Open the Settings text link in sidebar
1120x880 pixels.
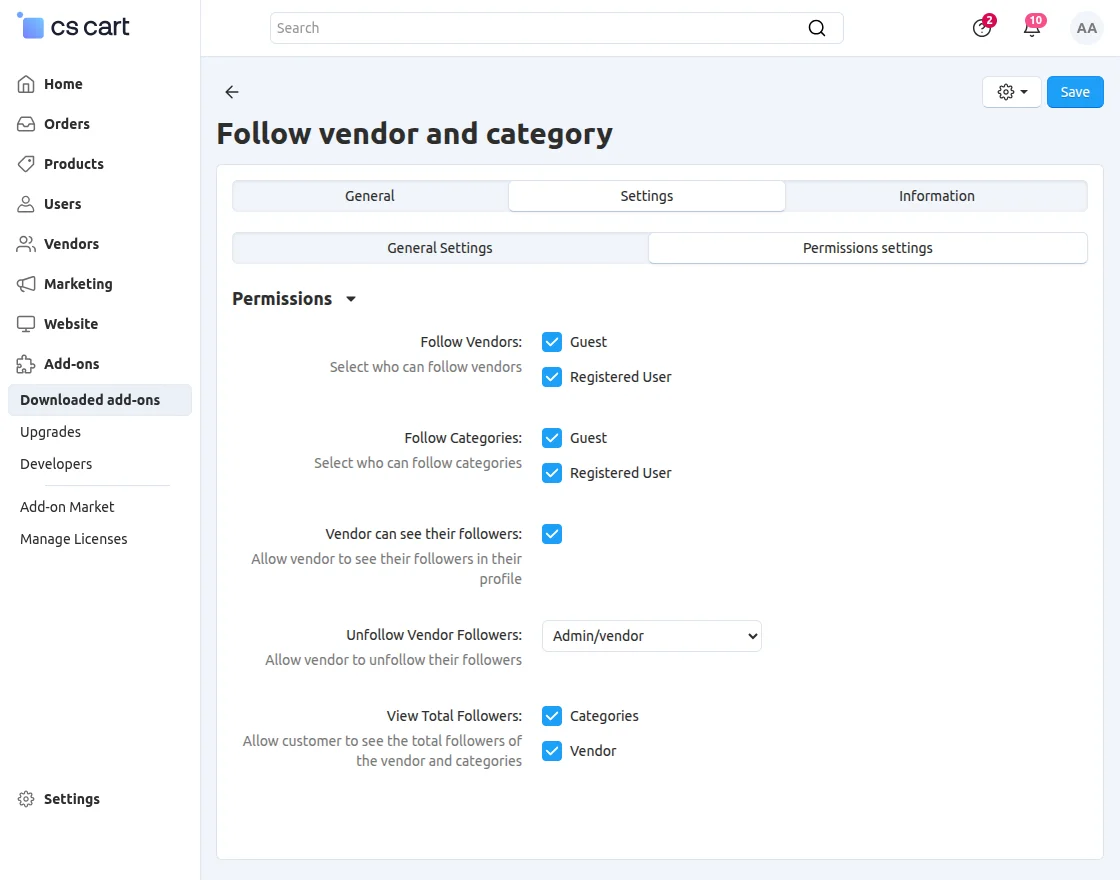[x=71, y=799]
